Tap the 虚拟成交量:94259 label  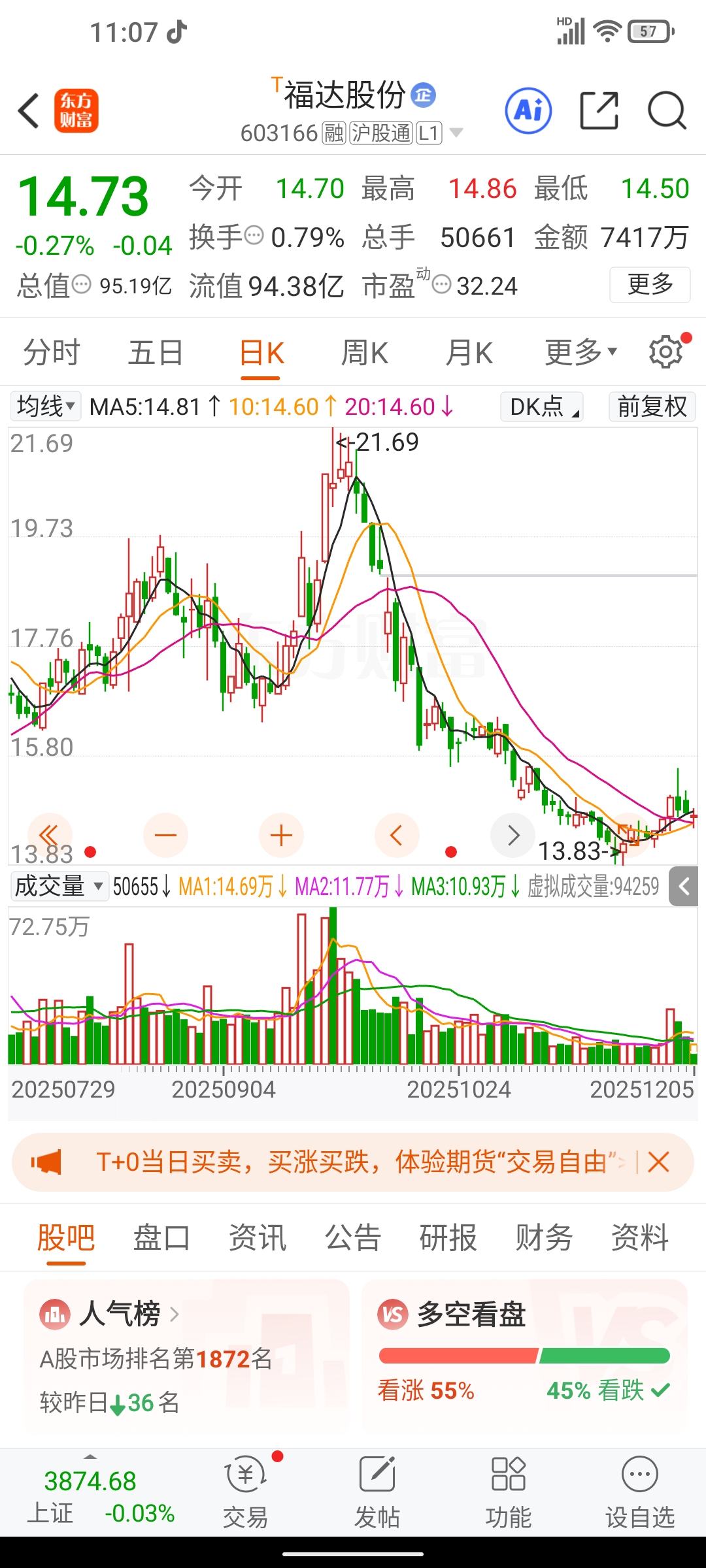coord(594,887)
